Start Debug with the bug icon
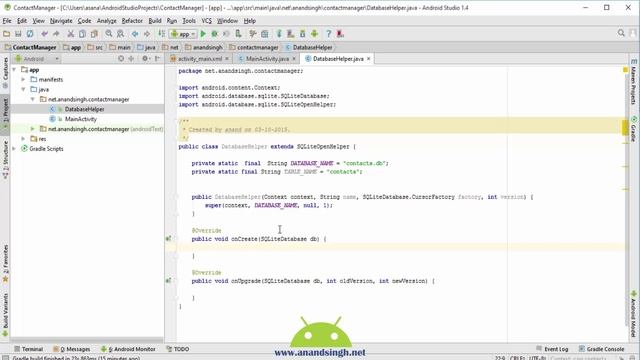This screenshot has height=360, width=640. (x=214, y=34)
